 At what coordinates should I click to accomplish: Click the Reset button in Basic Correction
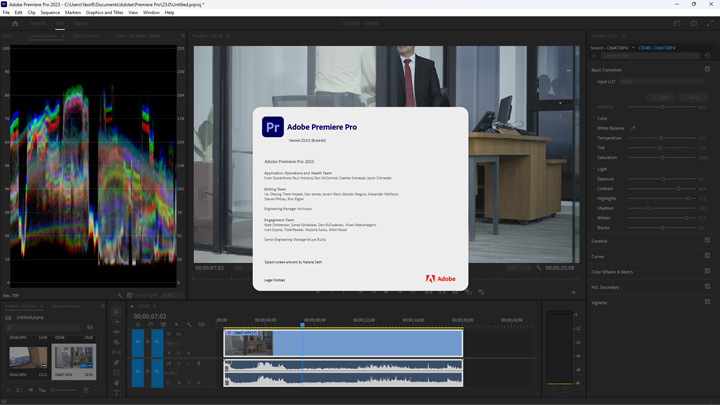[693, 97]
